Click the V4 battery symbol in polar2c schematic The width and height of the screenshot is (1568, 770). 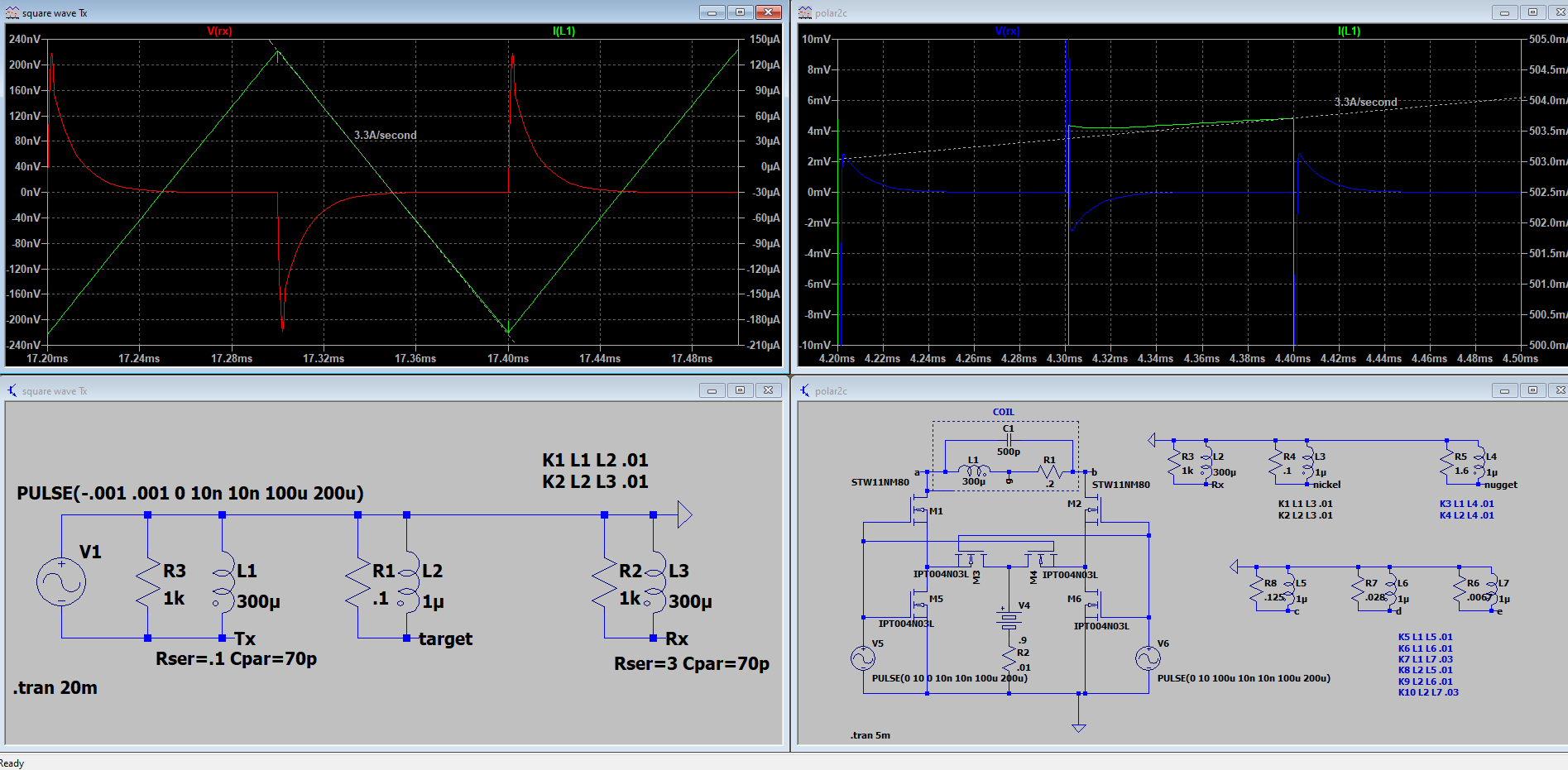1008,620
